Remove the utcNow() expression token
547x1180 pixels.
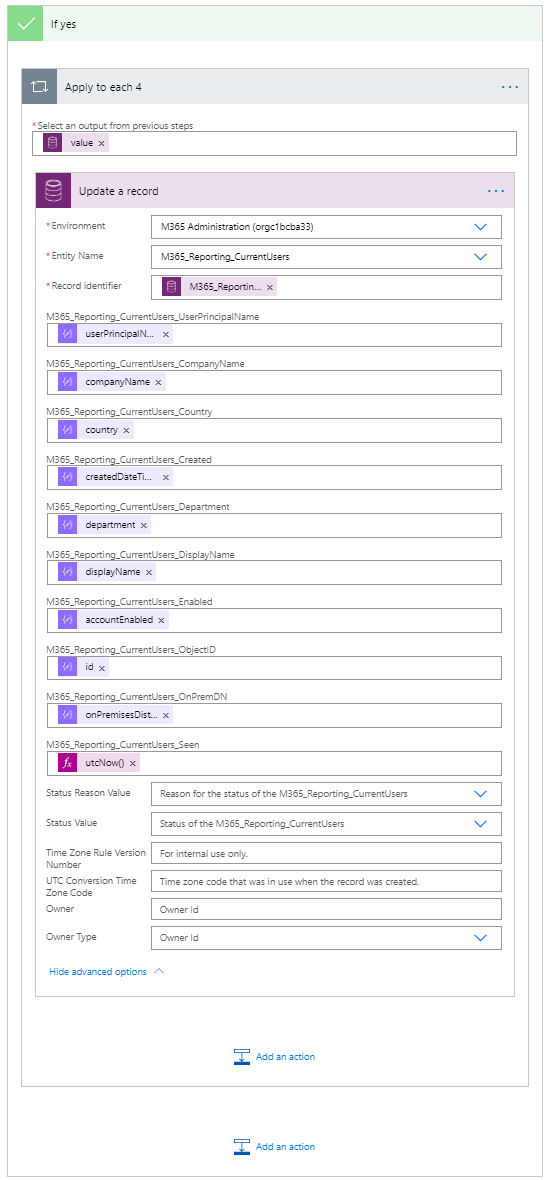(133, 764)
